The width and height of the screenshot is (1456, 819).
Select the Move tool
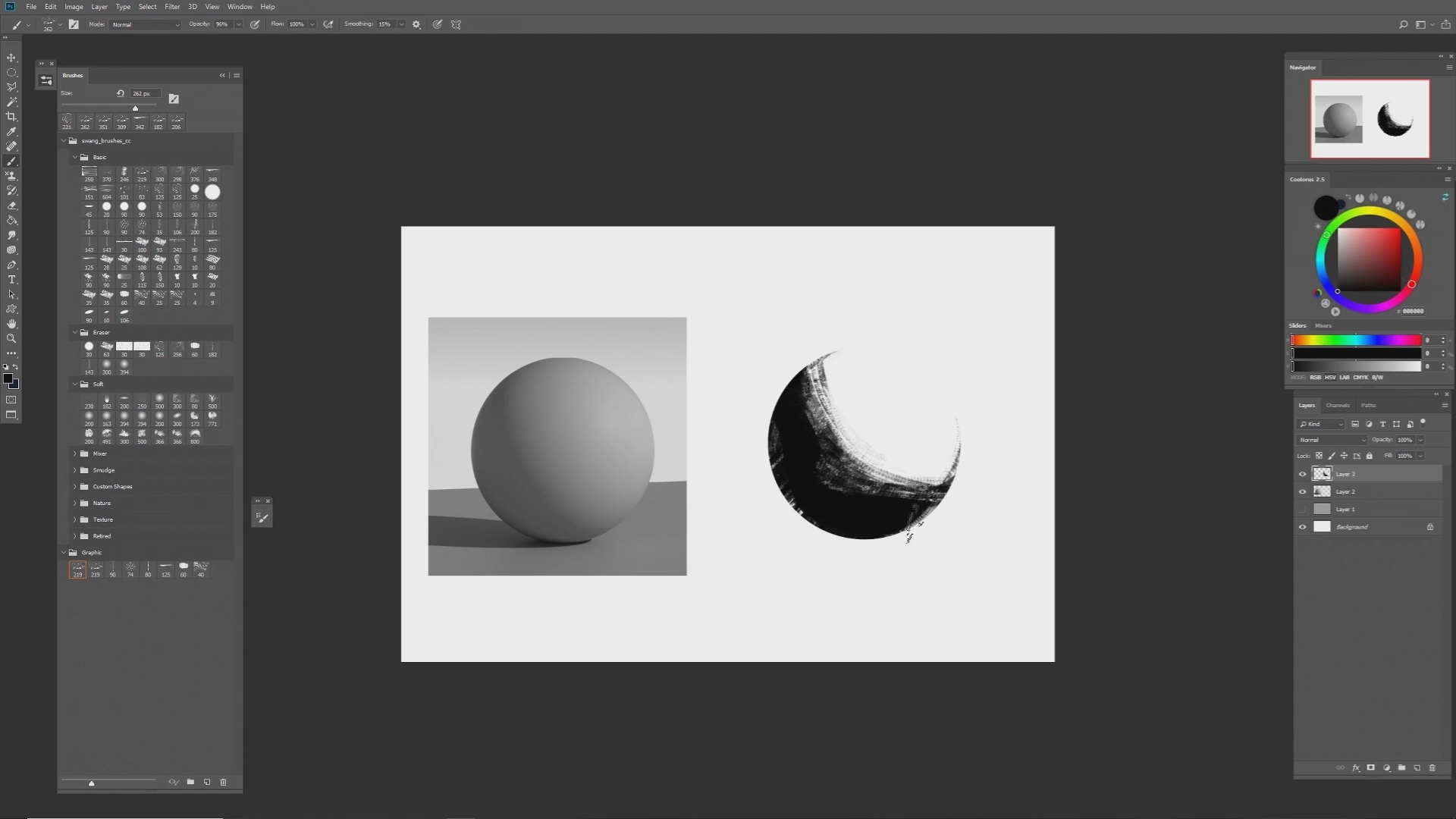click(11, 58)
